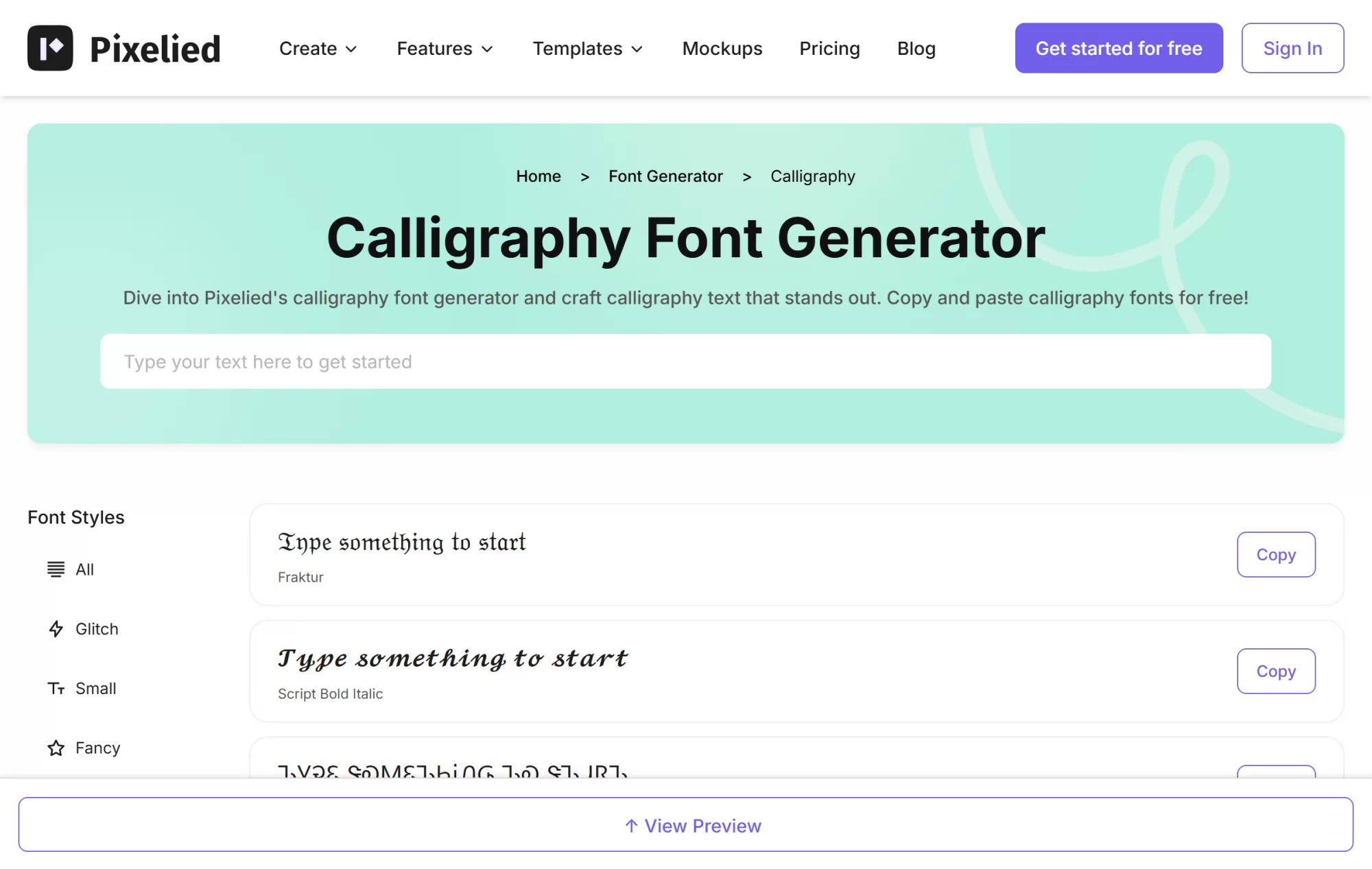Select the Fancy font style filter

click(x=84, y=748)
